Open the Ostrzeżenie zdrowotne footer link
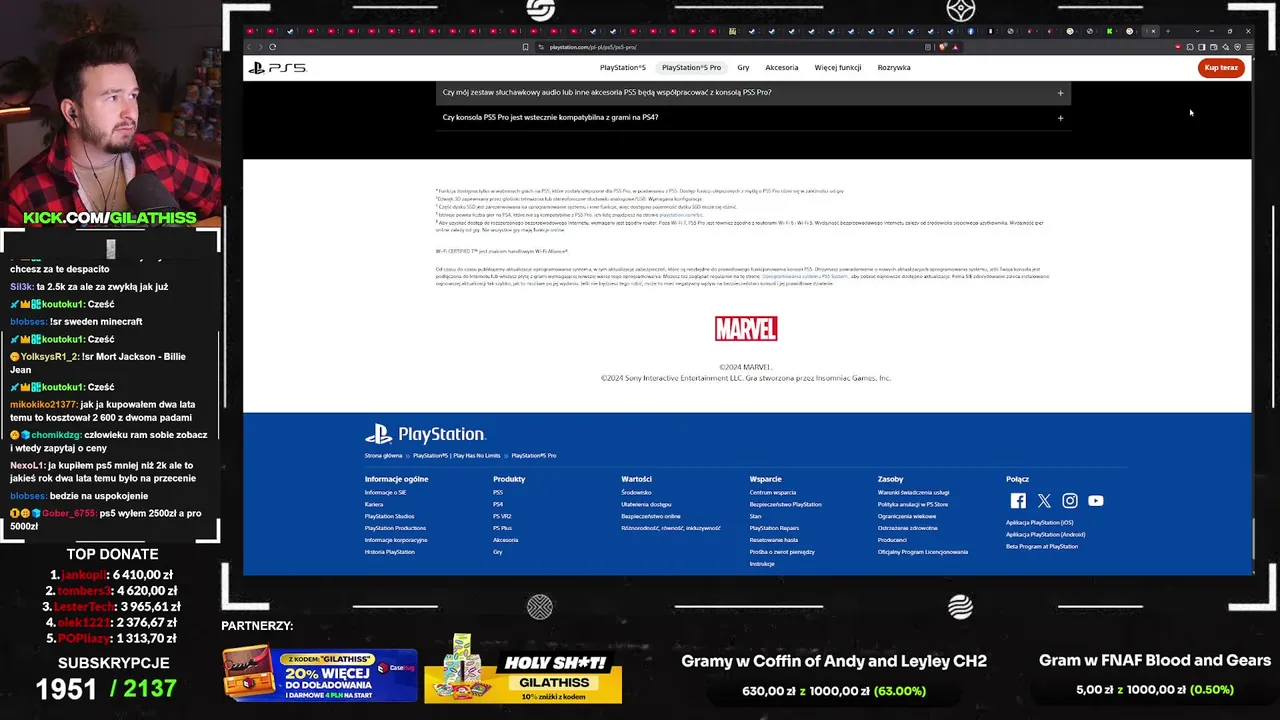Image resolution: width=1280 pixels, height=720 pixels. pyautogui.click(x=908, y=528)
